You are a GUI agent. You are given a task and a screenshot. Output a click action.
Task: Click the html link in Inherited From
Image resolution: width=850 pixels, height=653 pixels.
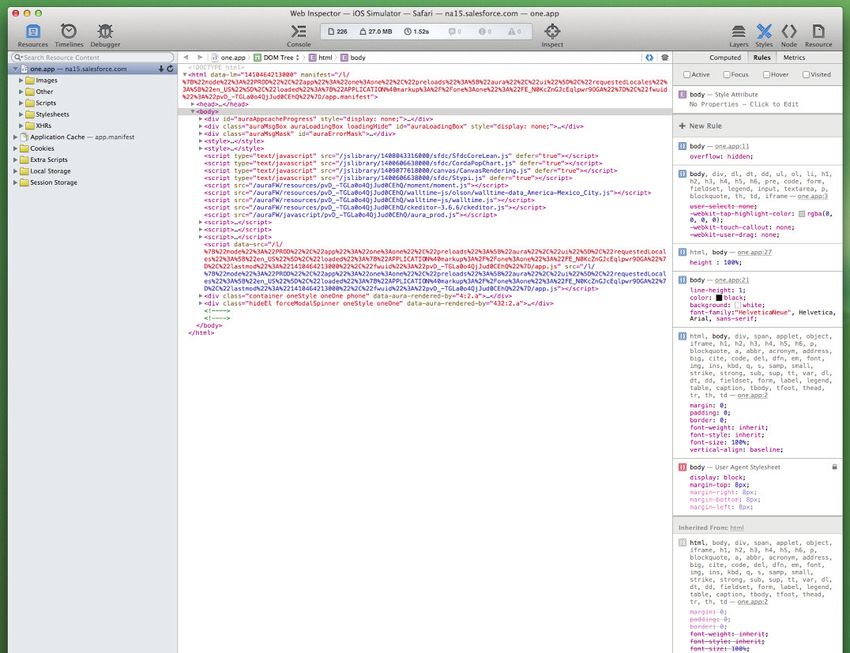click(737, 527)
